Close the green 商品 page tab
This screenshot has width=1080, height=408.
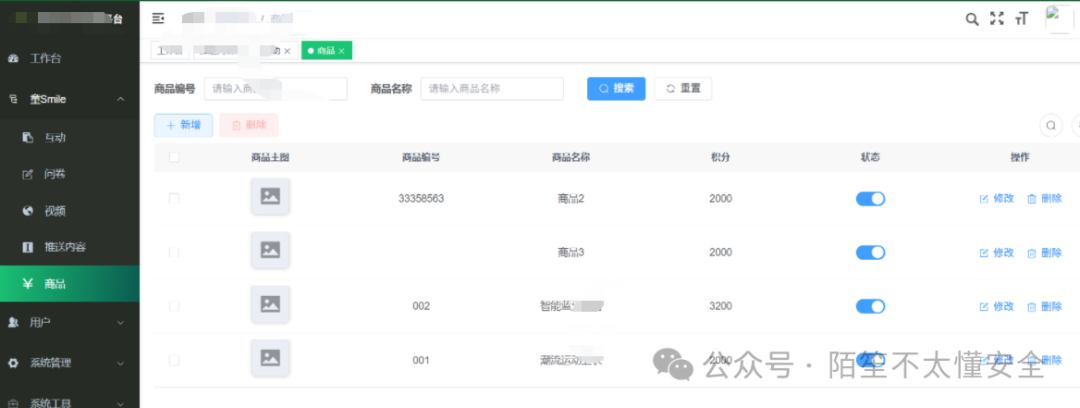tap(341, 51)
